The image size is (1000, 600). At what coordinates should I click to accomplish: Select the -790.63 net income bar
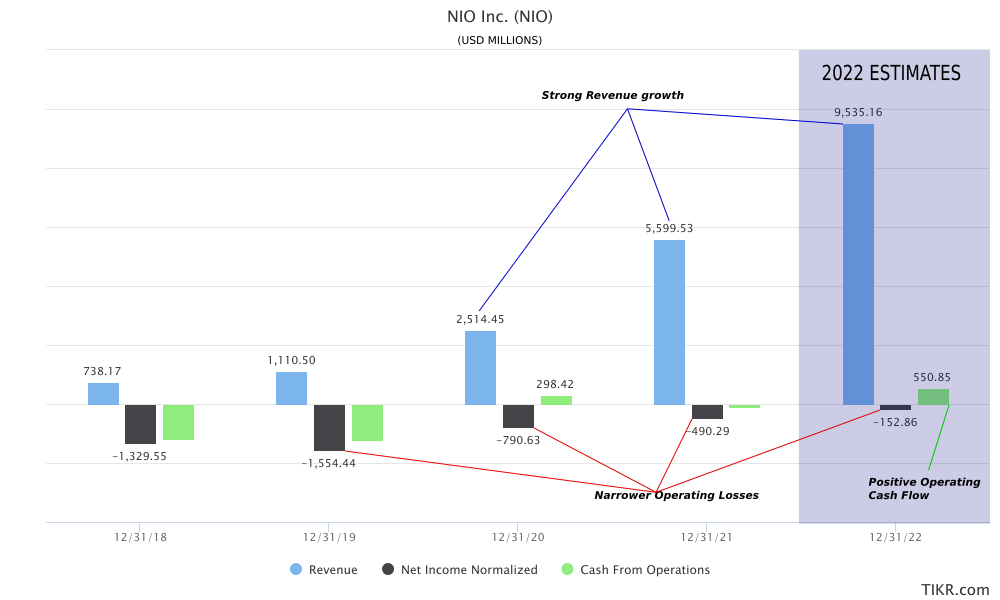click(x=518, y=416)
